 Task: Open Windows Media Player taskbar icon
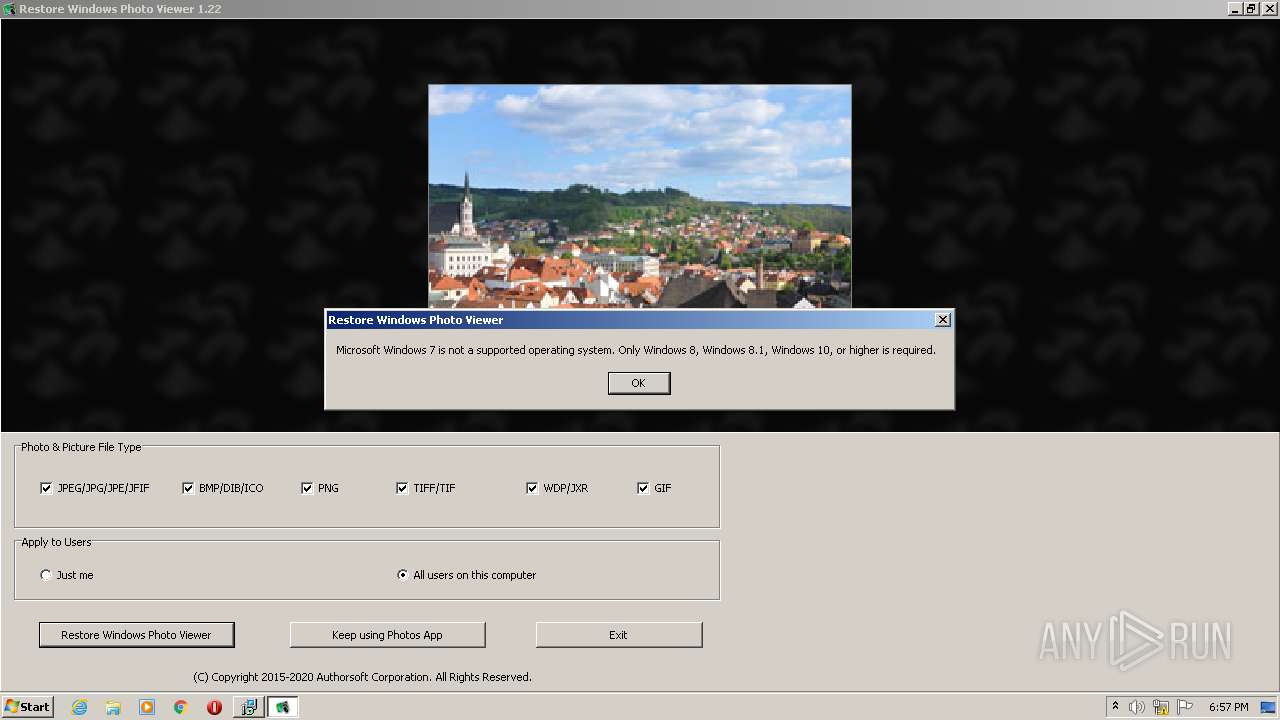pyautogui.click(x=147, y=707)
